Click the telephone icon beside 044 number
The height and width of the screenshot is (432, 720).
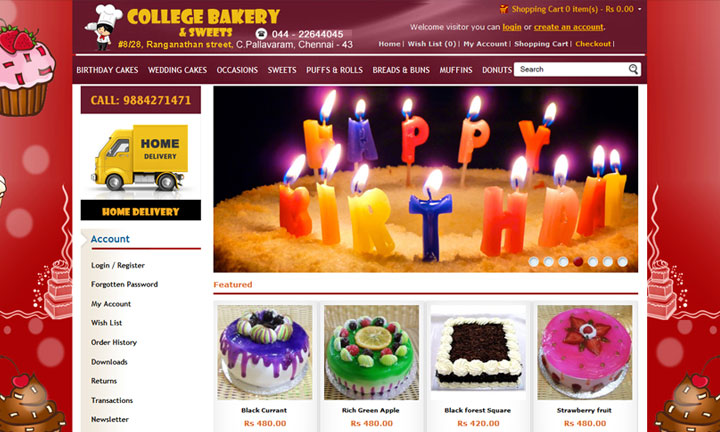(261, 34)
